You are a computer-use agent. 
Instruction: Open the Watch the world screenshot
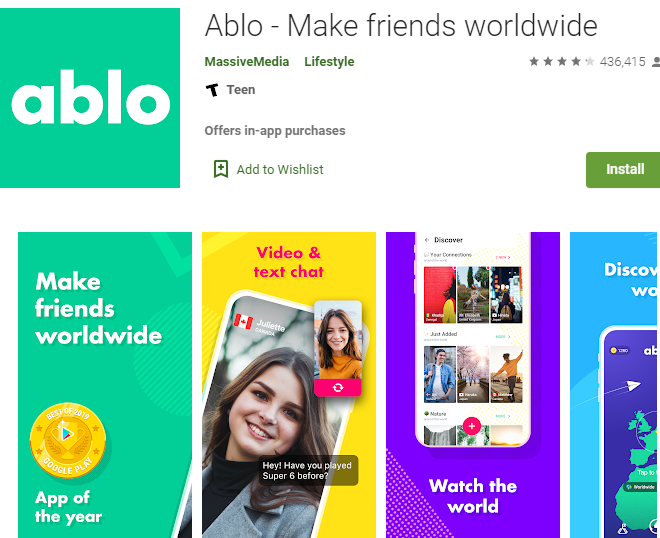click(x=473, y=385)
